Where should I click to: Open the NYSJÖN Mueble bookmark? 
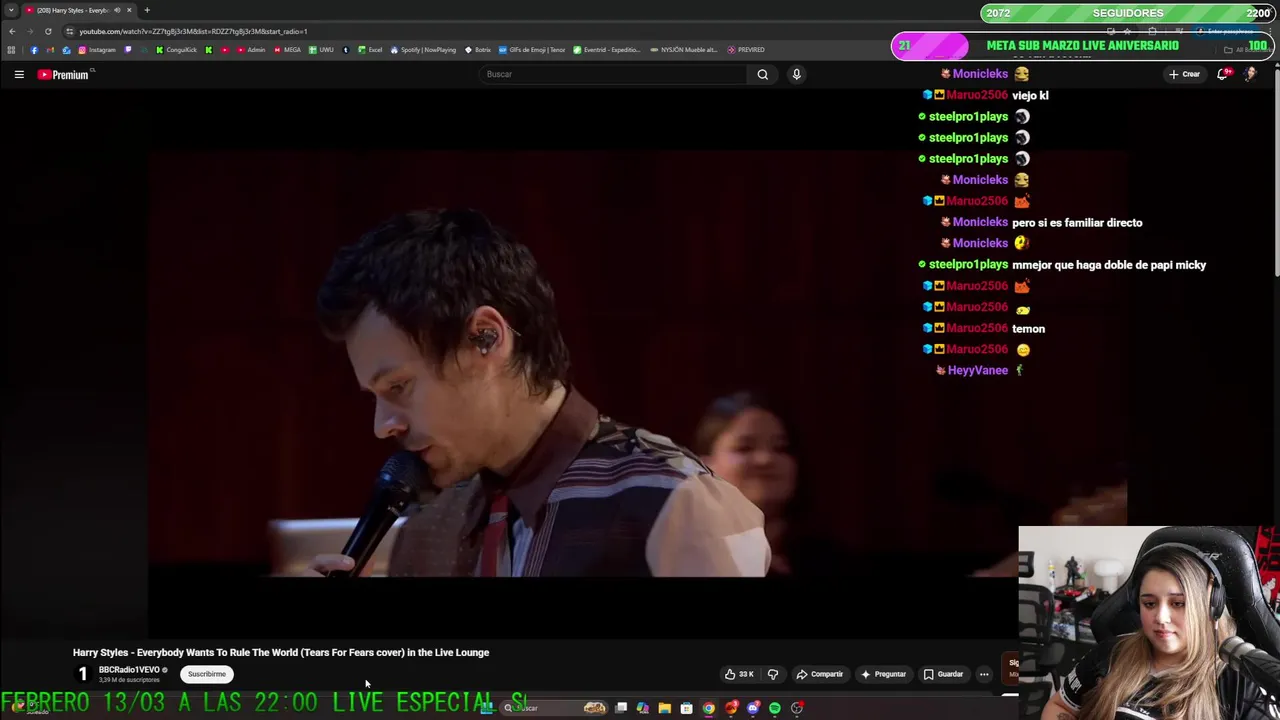(x=683, y=50)
